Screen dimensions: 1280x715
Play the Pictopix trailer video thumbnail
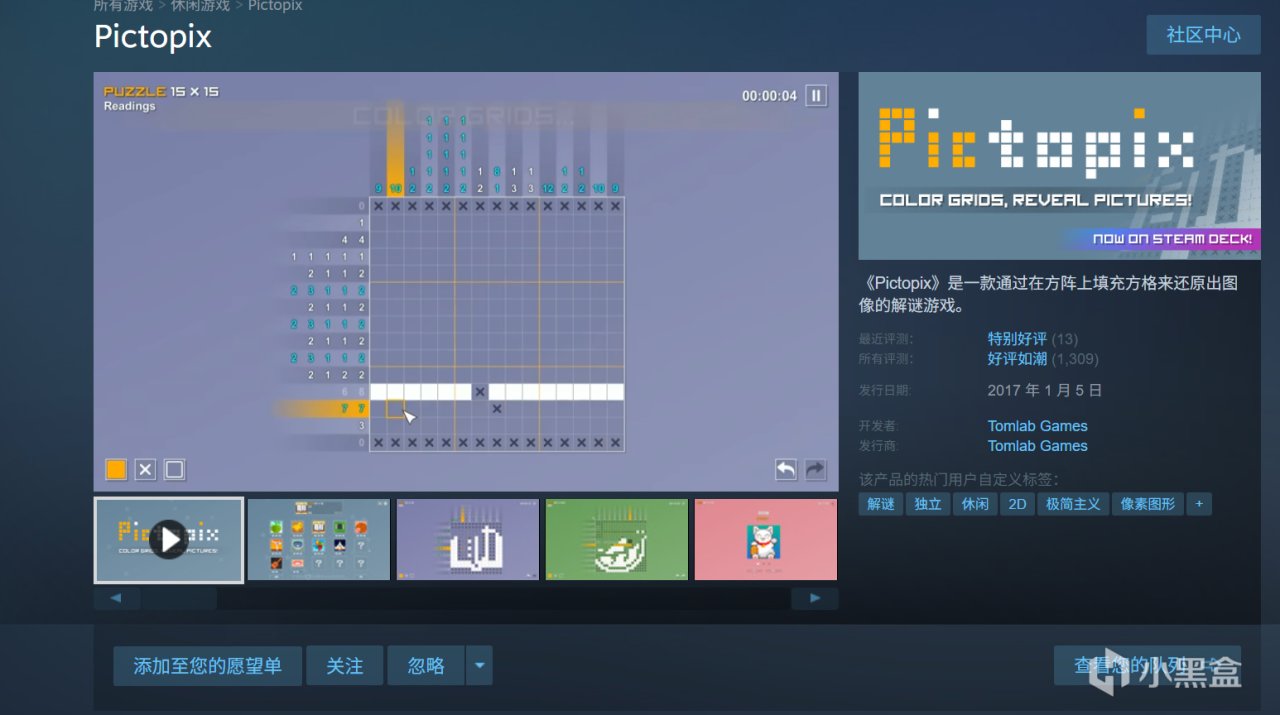click(x=169, y=540)
